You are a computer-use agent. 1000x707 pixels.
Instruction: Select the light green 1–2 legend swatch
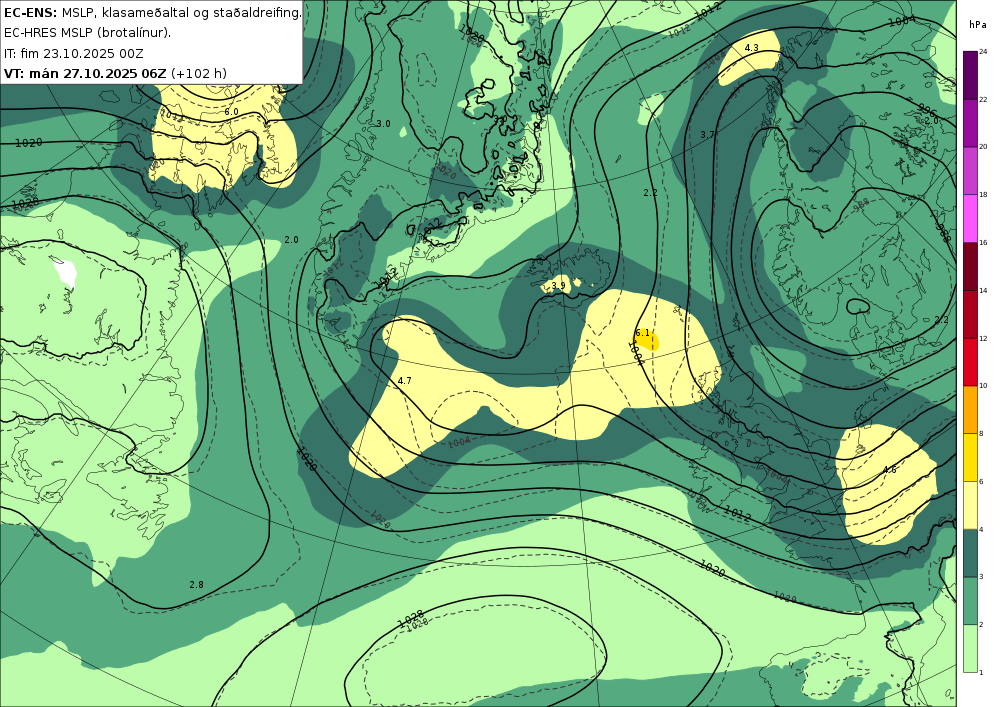point(970,649)
